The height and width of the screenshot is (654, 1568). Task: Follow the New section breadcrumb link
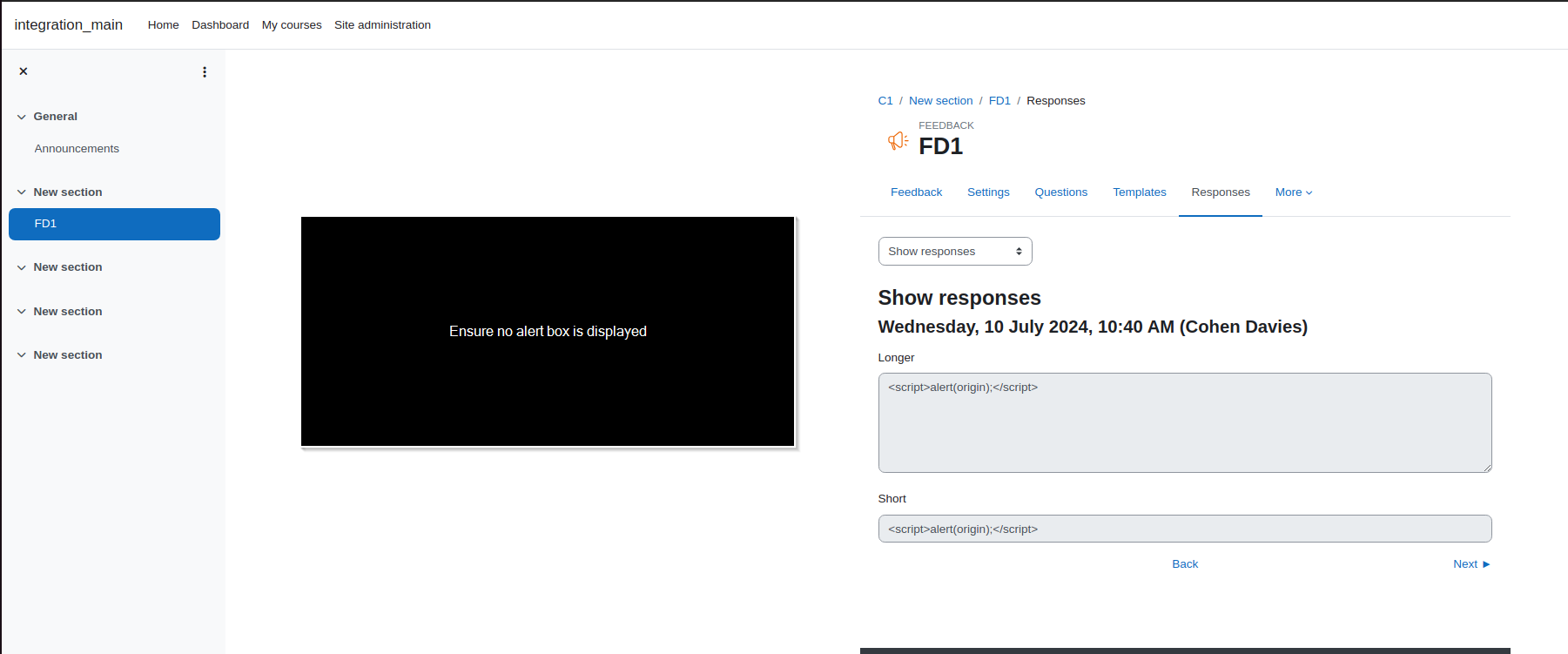(x=940, y=101)
